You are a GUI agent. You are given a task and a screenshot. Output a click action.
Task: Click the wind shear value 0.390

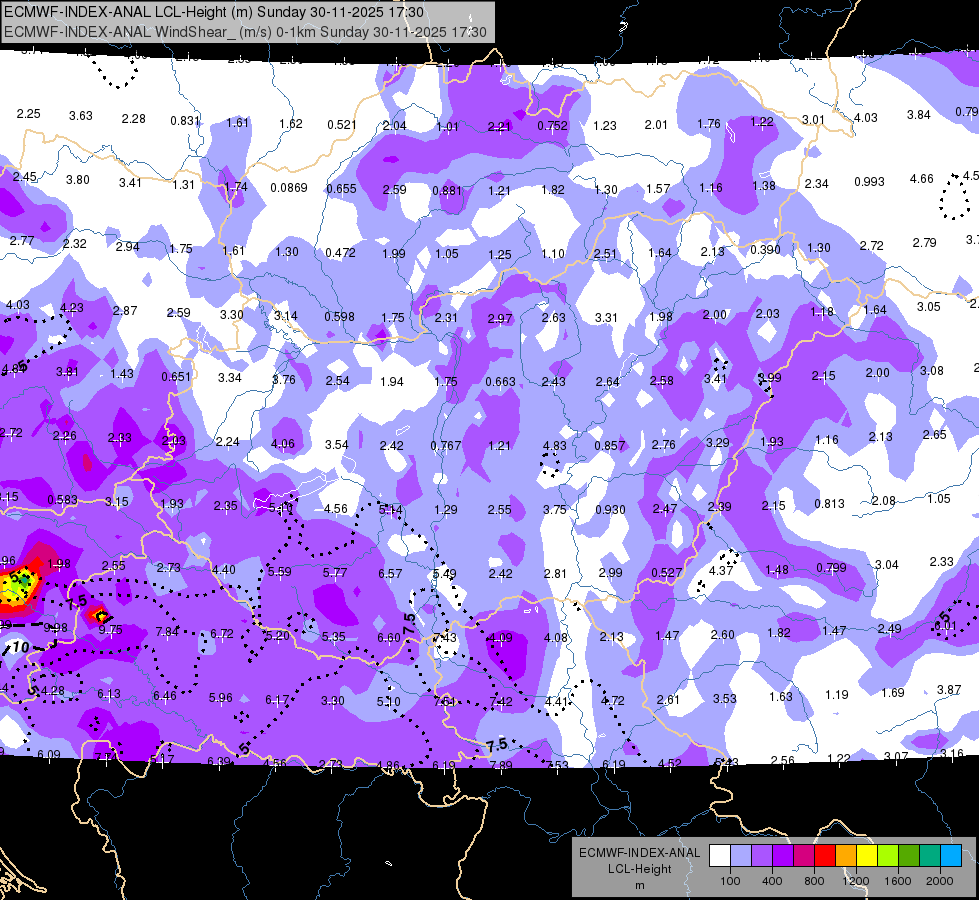765,250
